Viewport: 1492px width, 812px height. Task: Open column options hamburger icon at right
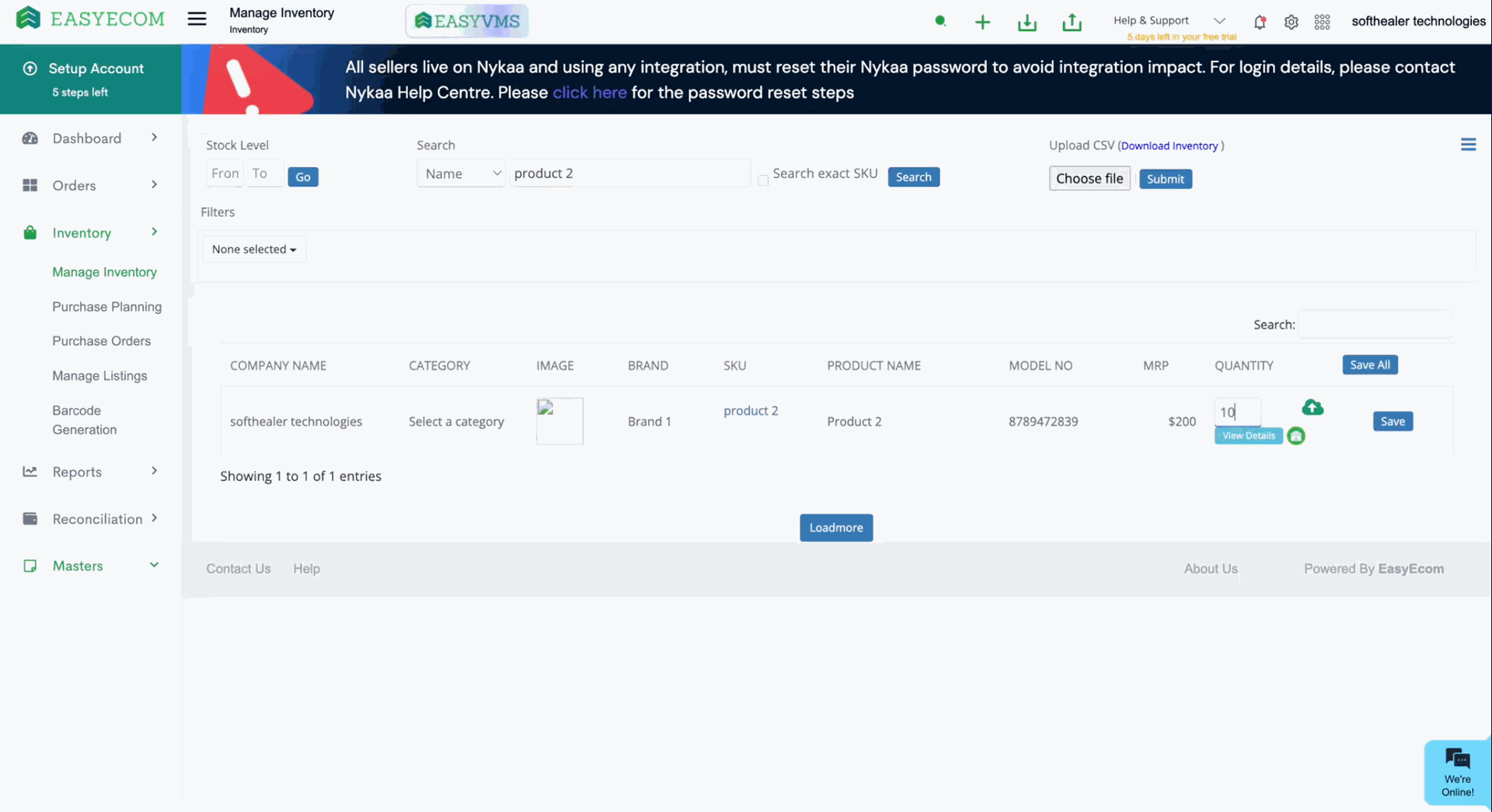1468,145
